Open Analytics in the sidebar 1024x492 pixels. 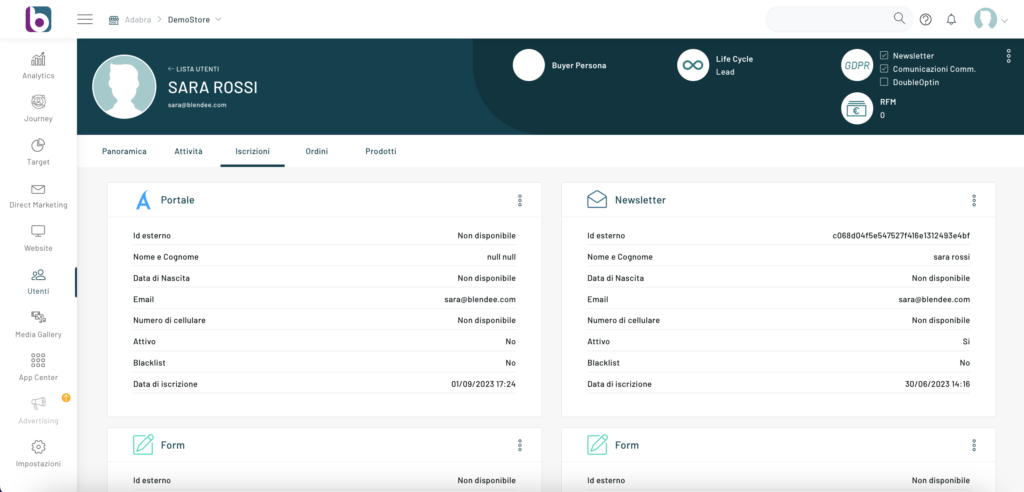coord(38,65)
